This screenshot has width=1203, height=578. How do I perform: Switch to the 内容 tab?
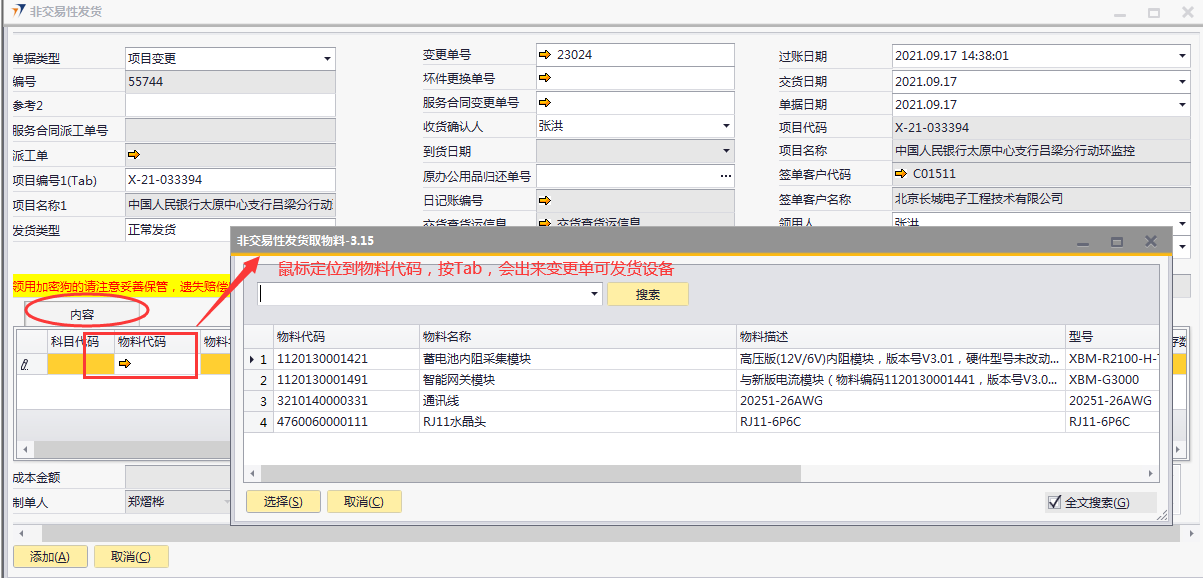pos(82,314)
